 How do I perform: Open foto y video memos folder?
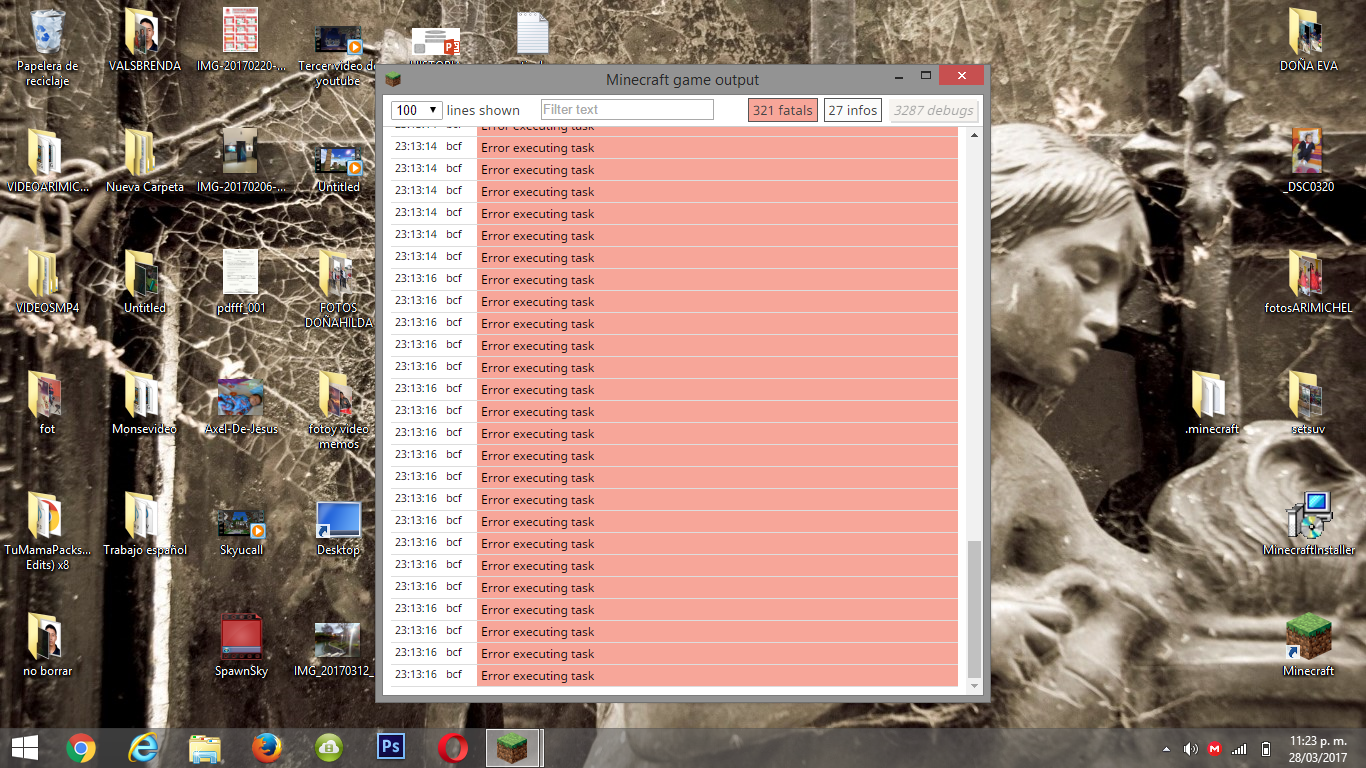[338, 396]
